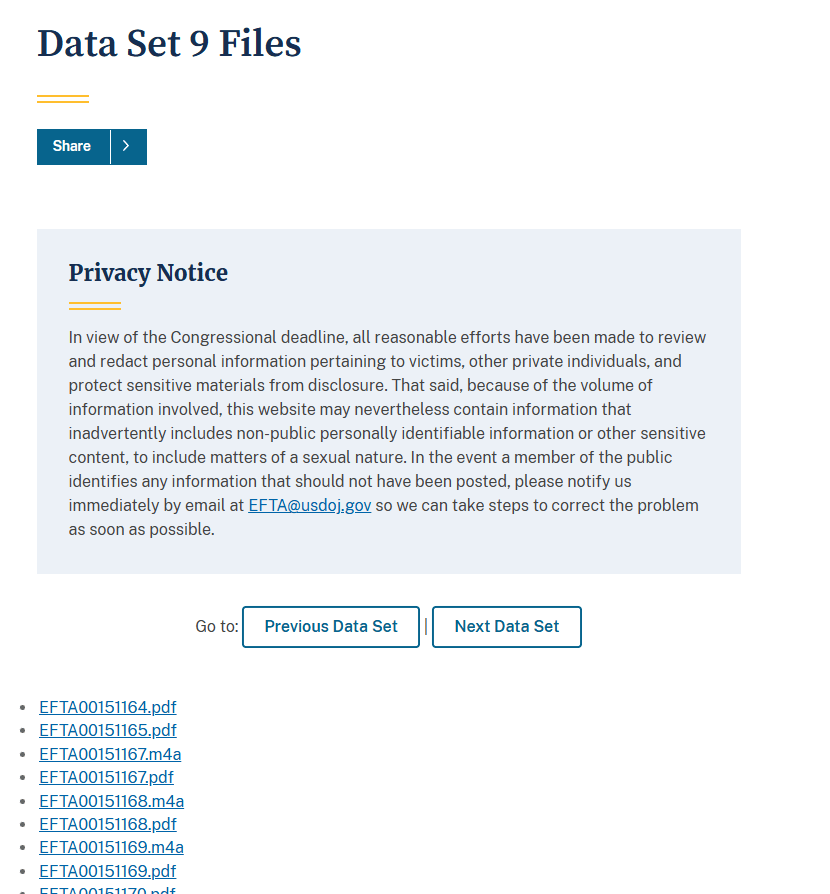Go to the Next Data Set
Screen dimensions: 830x894
(x=506, y=627)
